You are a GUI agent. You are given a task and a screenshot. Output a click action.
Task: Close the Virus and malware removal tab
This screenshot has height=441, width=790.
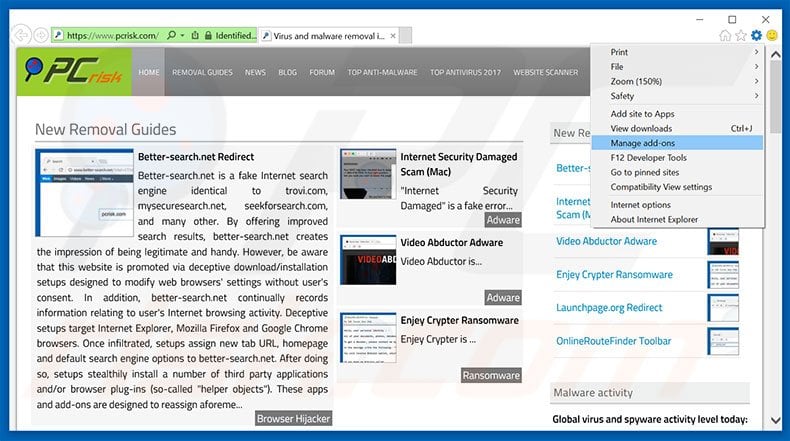tap(393, 36)
